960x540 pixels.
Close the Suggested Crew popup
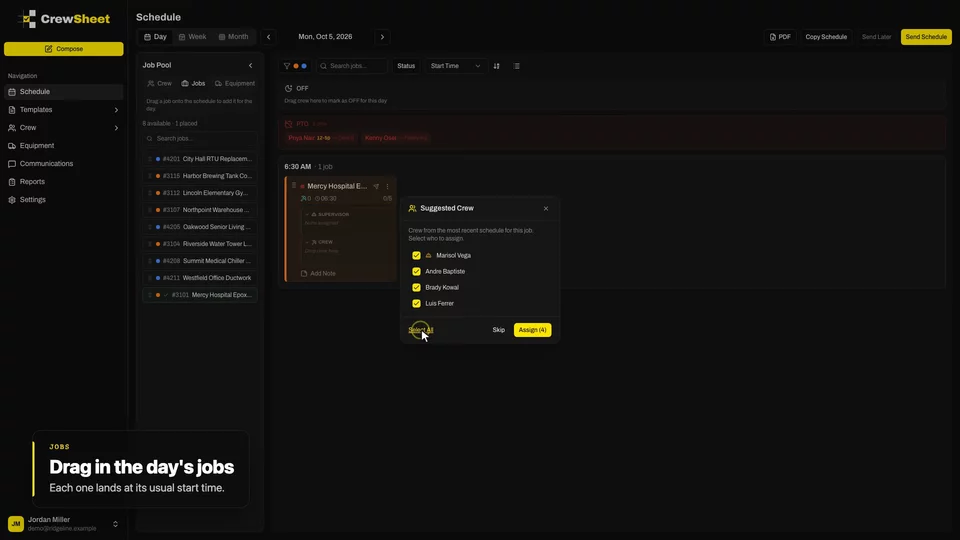(546, 209)
